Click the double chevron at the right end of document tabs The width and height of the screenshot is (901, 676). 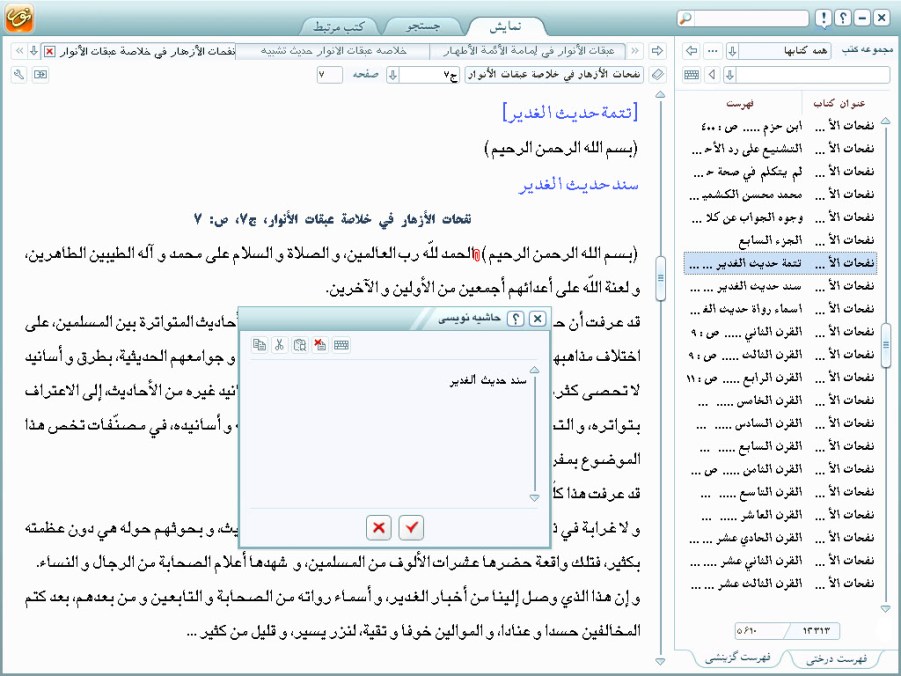click(635, 51)
